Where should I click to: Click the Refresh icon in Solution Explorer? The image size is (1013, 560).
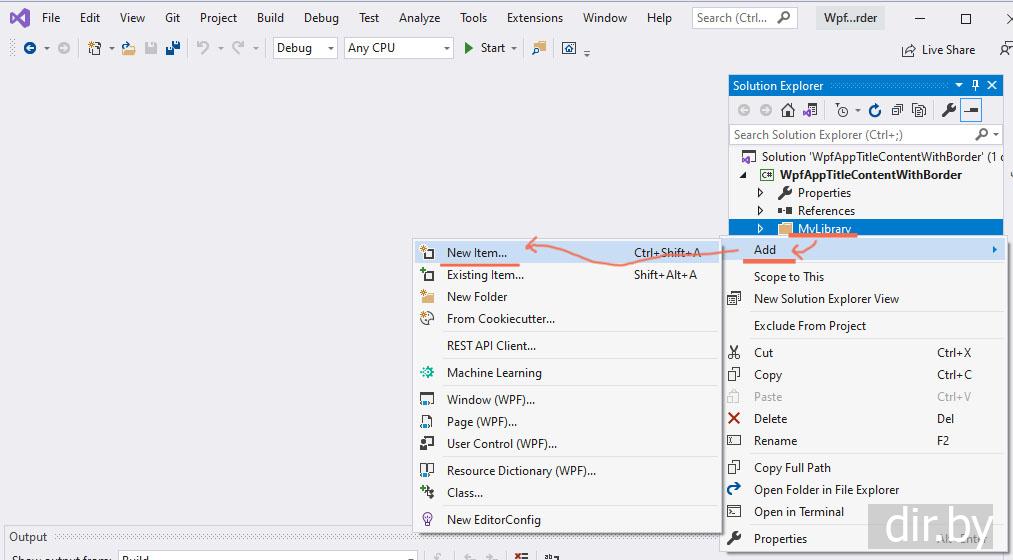pos(875,111)
